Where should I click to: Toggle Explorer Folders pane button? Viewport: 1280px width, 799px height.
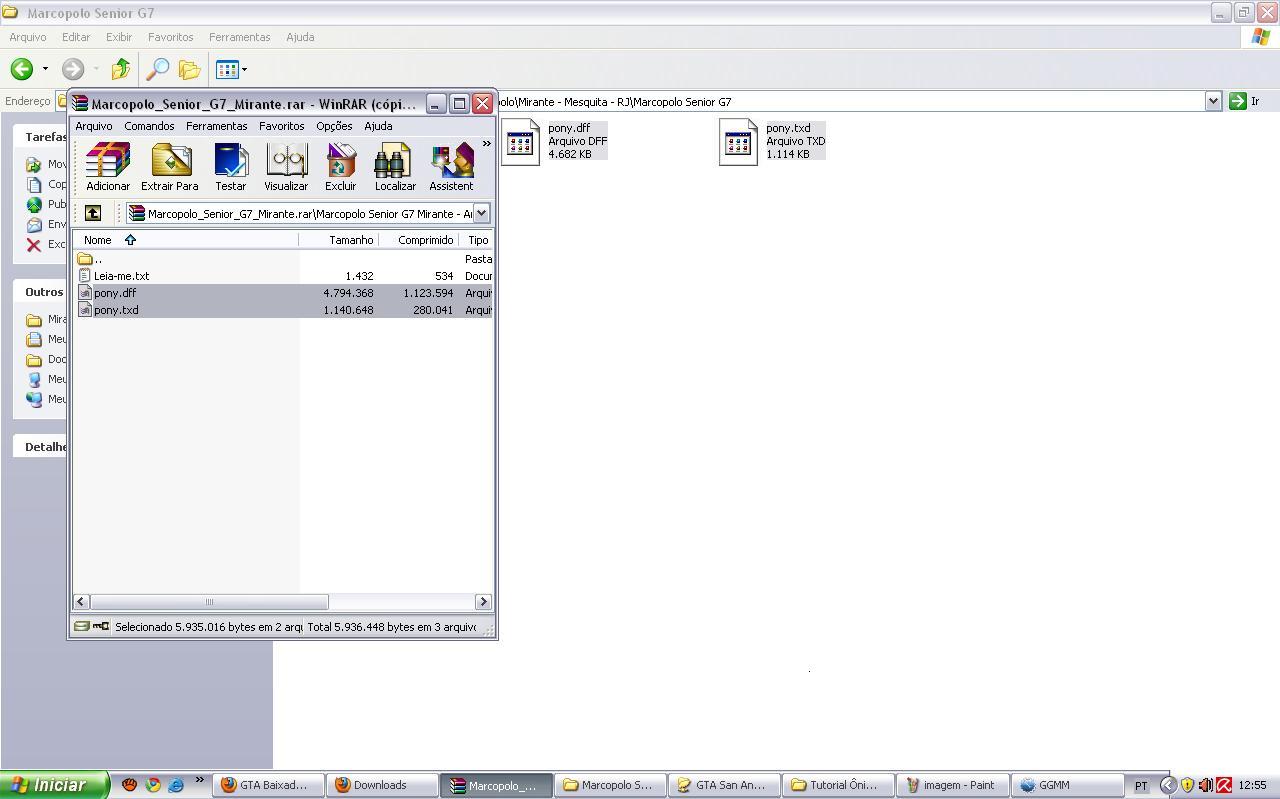pos(189,69)
